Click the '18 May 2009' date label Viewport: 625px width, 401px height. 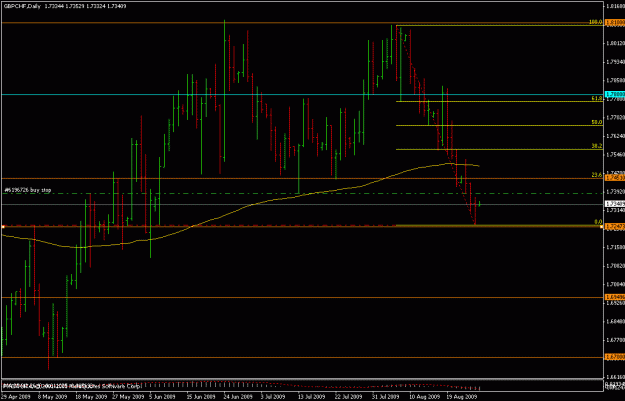[x=90, y=397]
